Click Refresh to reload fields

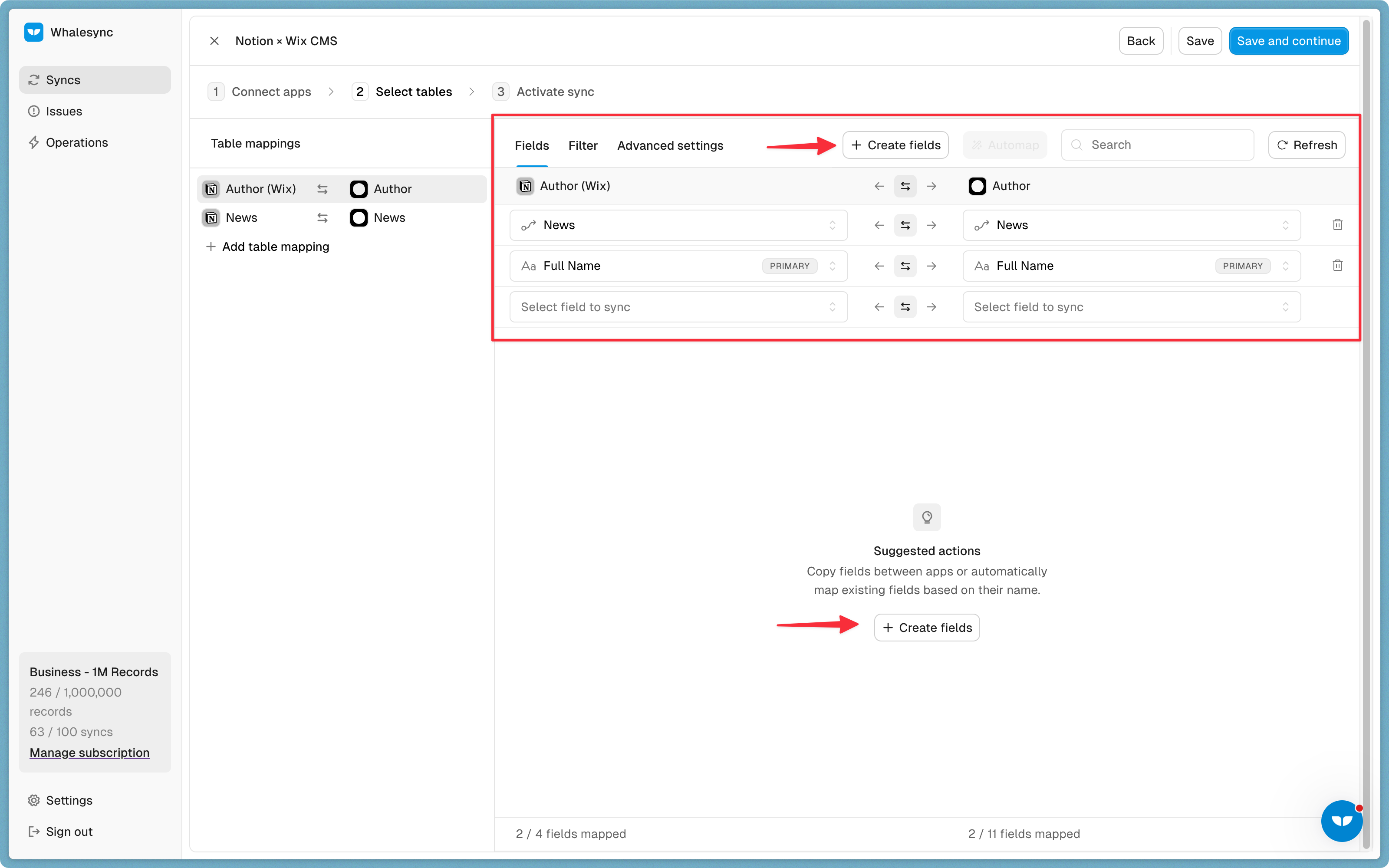[1307, 145]
